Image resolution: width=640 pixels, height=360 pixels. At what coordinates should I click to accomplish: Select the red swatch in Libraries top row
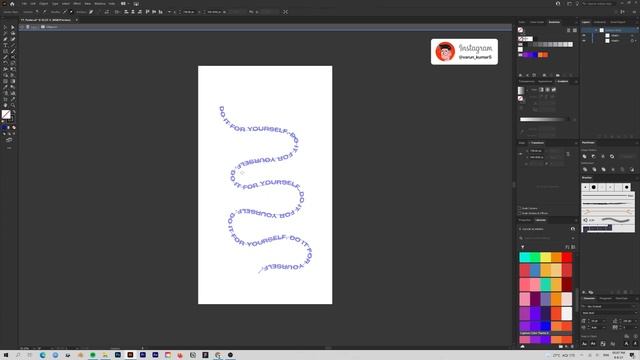pos(567,257)
